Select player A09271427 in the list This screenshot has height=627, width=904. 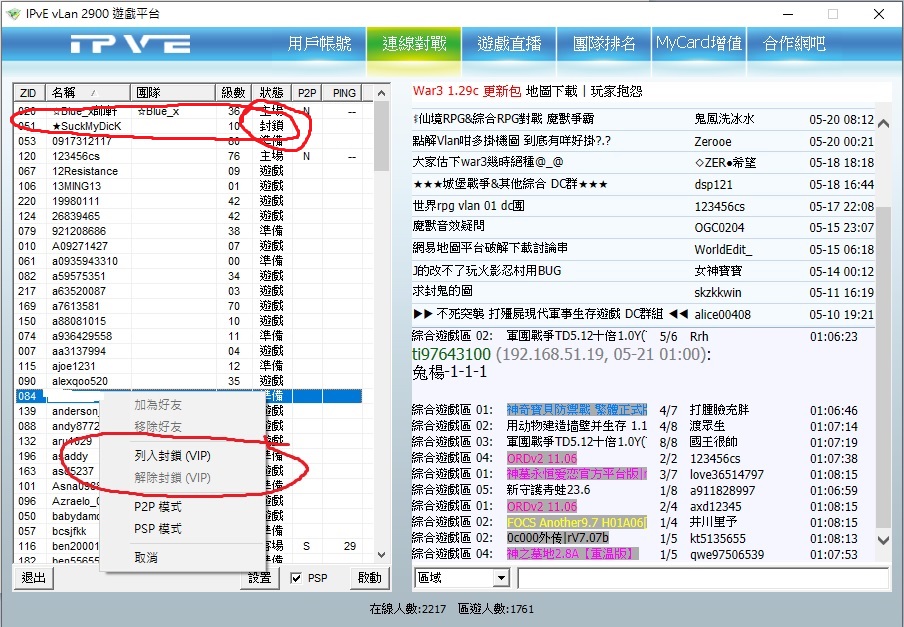[x=80, y=246]
